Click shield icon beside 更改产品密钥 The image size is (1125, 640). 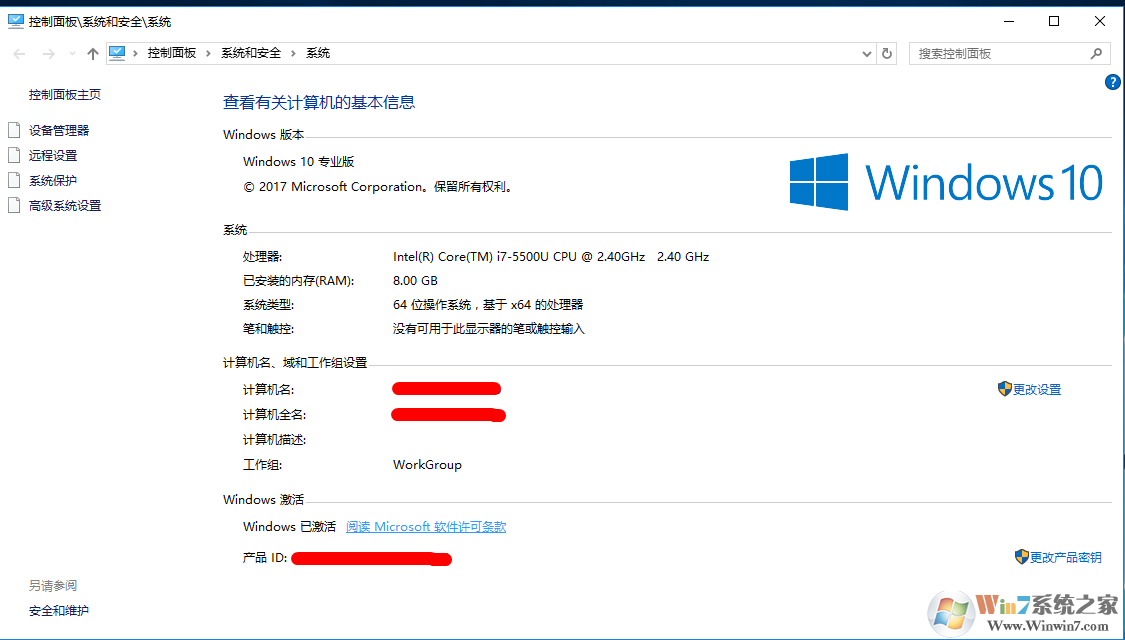point(1022,557)
